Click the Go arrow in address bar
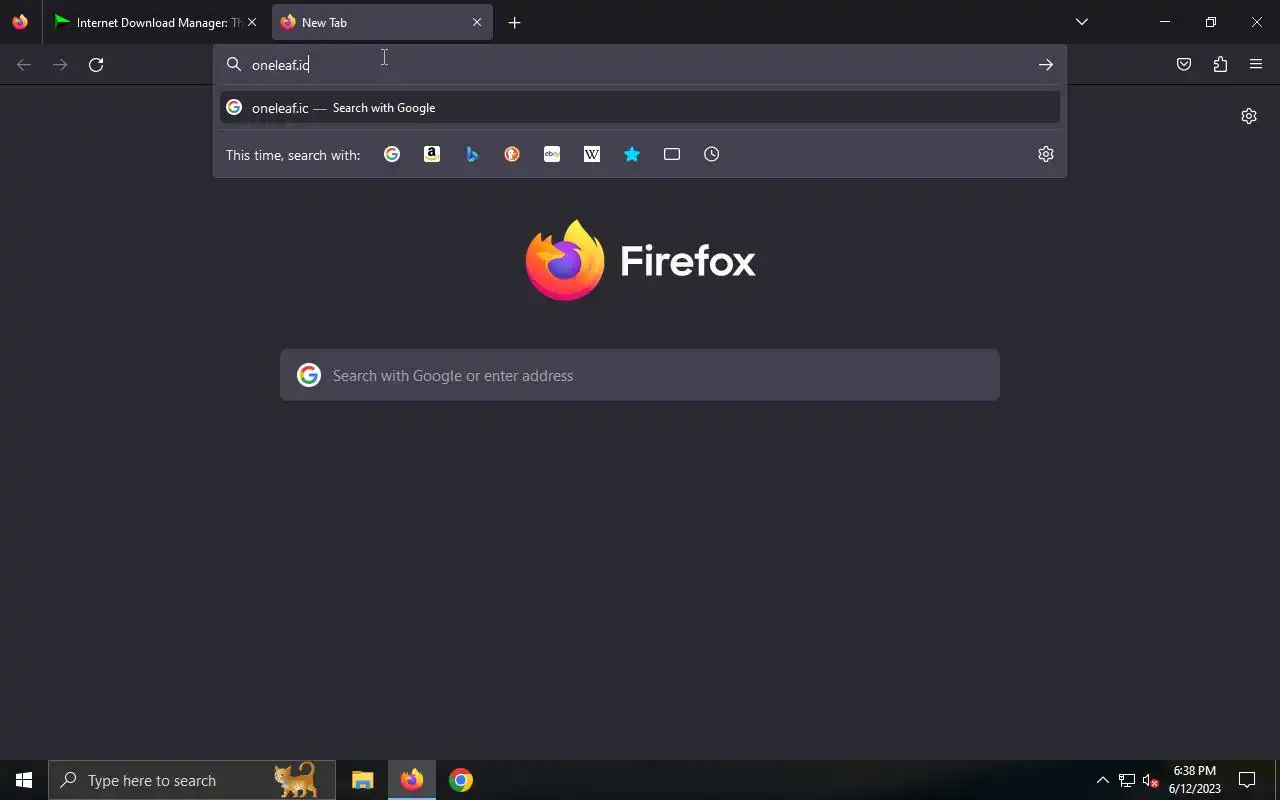Image resolution: width=1280 pixels, height=800 pixels. (x=1046, y=65)
